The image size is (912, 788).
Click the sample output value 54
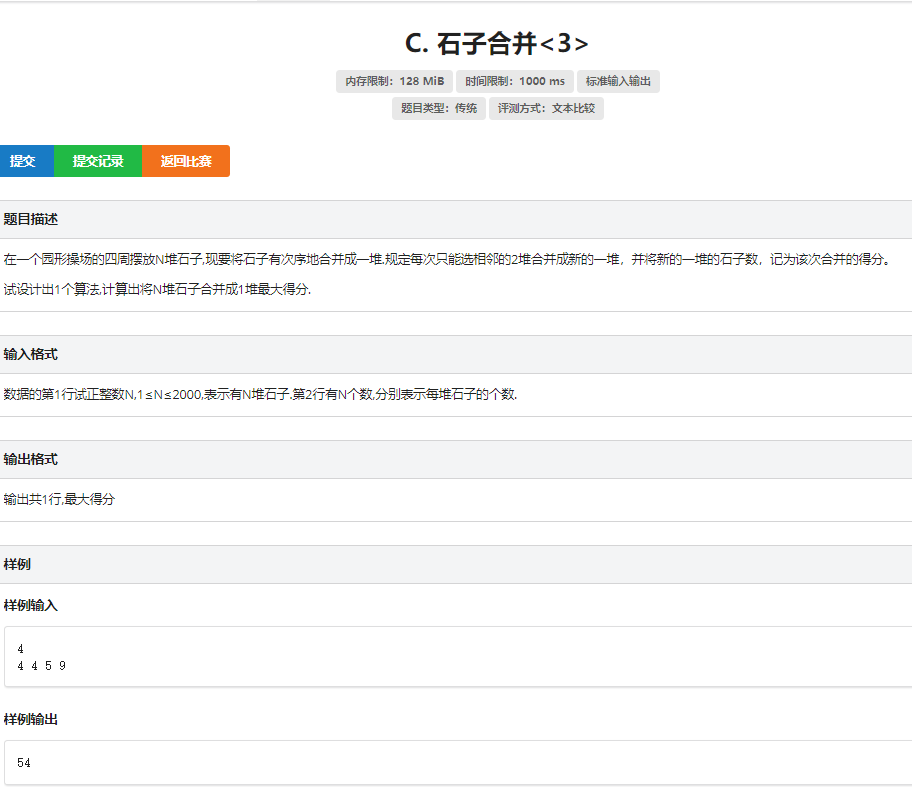(x=24, y=762)
